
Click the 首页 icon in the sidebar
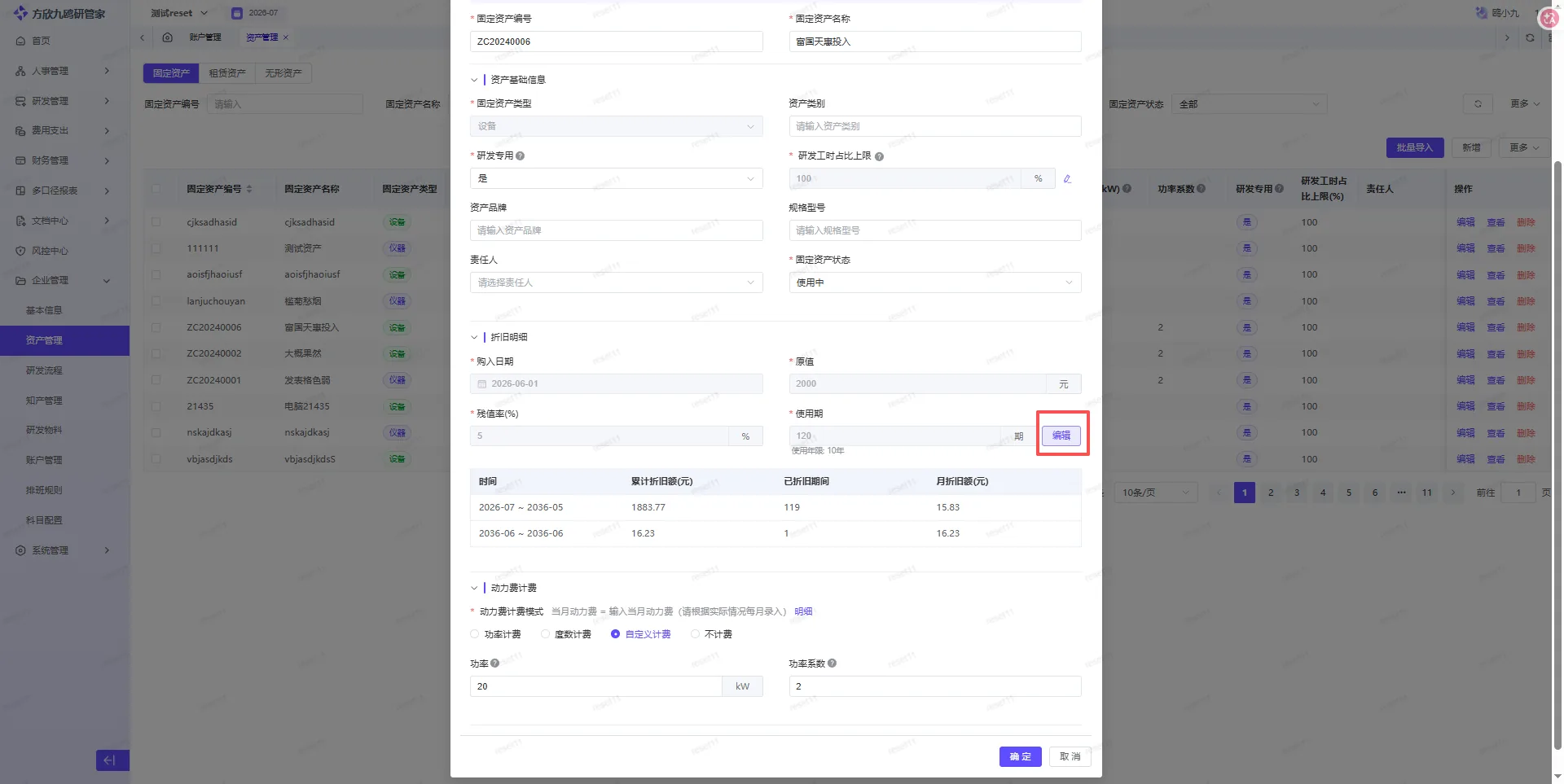click(x=20, y=41)
